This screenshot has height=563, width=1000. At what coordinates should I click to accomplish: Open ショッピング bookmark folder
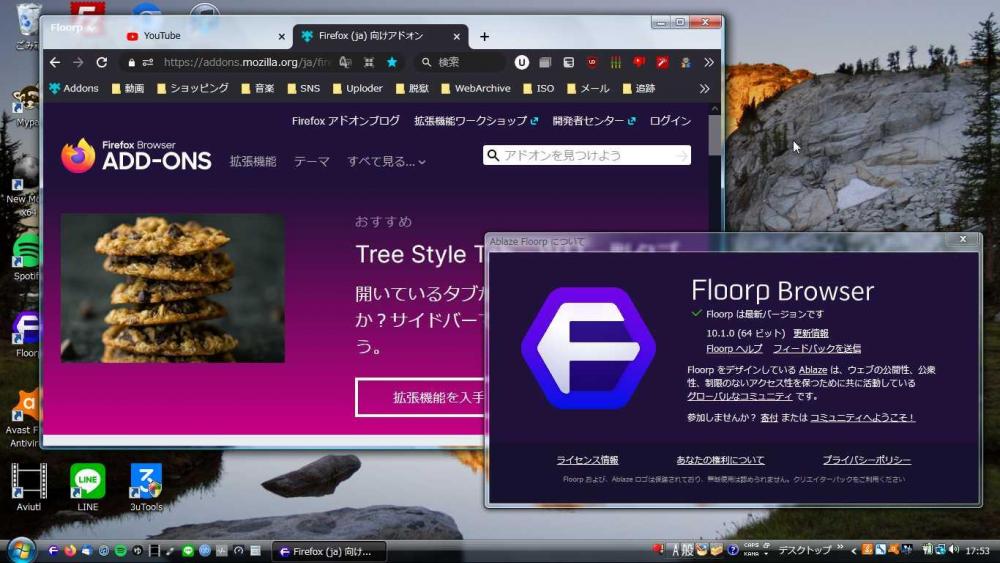[x=192, y=89]
